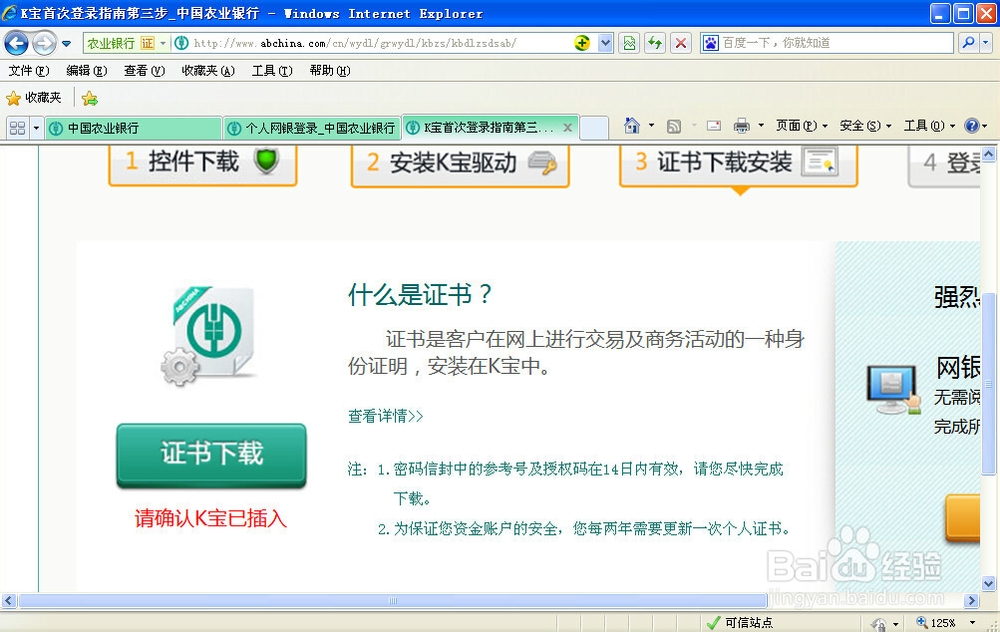Open a new blank tab
This screenshot has width=1000, height=632.
pos(594,128)
